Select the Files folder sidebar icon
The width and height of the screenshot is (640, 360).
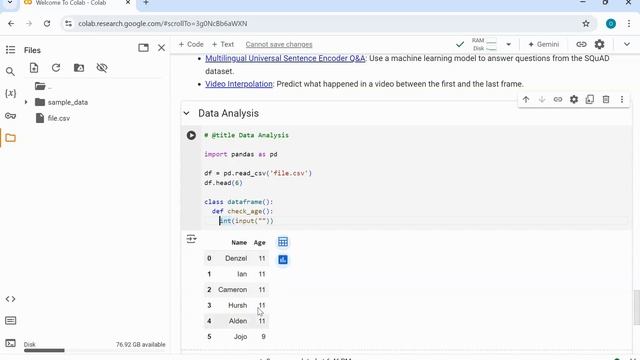(x=10, y=138)
